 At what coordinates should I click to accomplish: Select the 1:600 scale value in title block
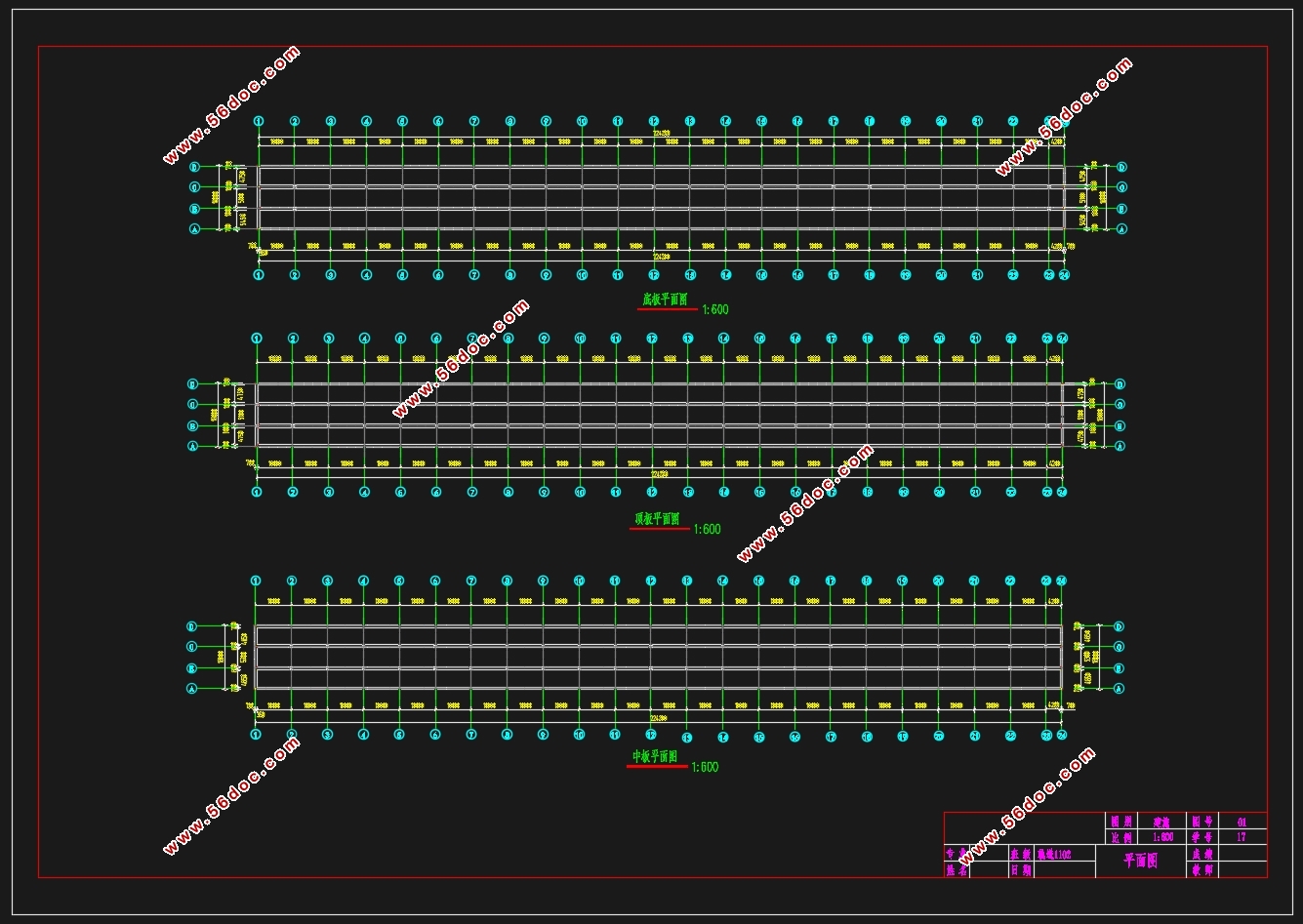tap(1161, 837)
